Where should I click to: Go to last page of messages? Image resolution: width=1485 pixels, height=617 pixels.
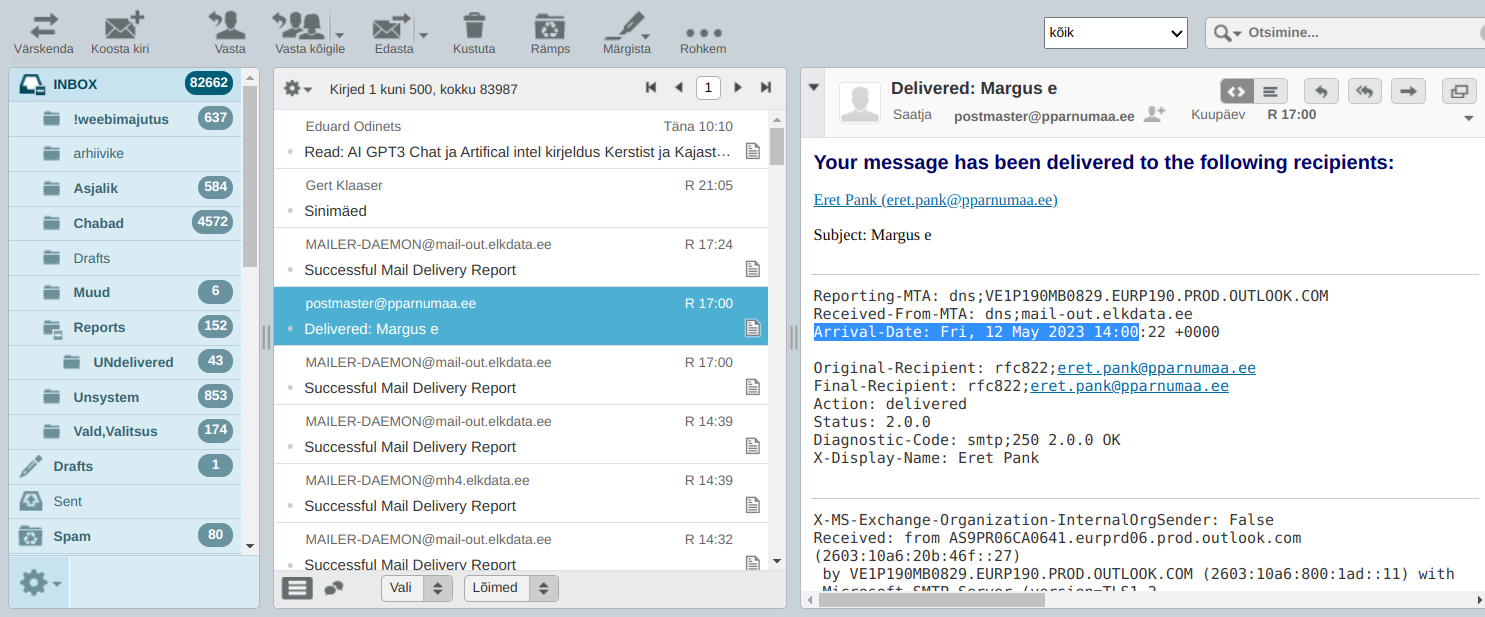[766, 88]
